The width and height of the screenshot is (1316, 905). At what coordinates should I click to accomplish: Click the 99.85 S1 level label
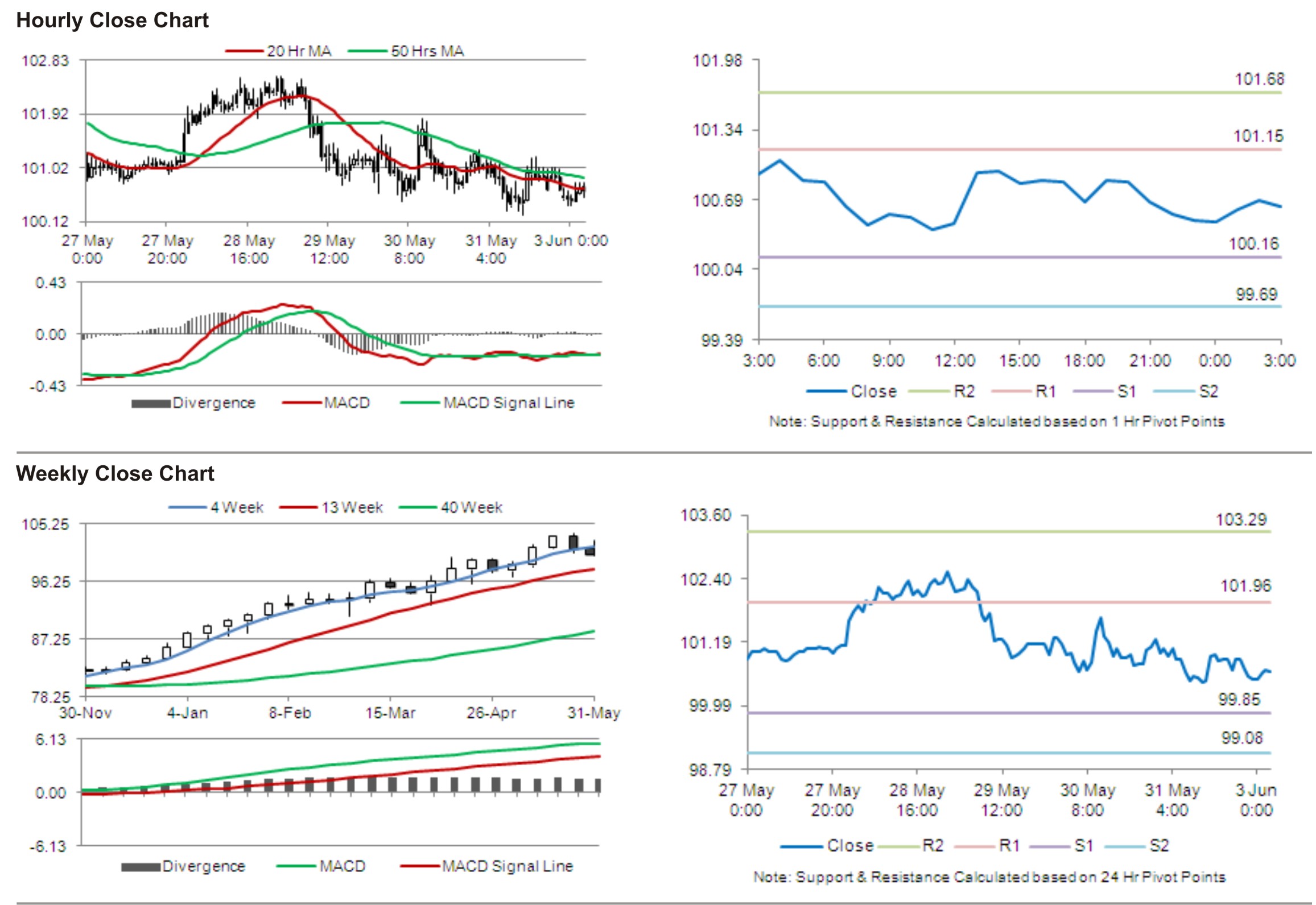[x=1239, y=699]
